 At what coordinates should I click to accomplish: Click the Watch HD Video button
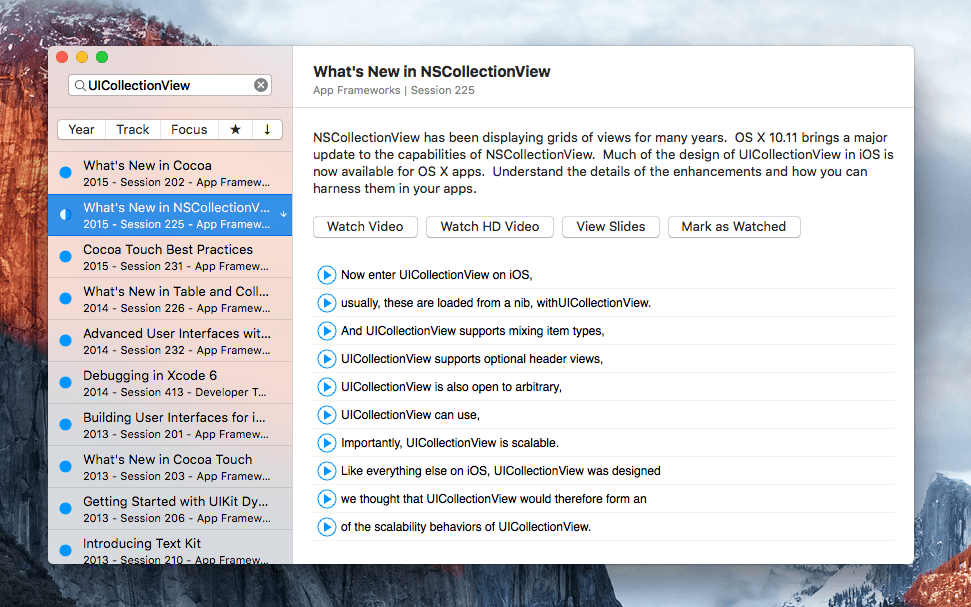point(490,227)
